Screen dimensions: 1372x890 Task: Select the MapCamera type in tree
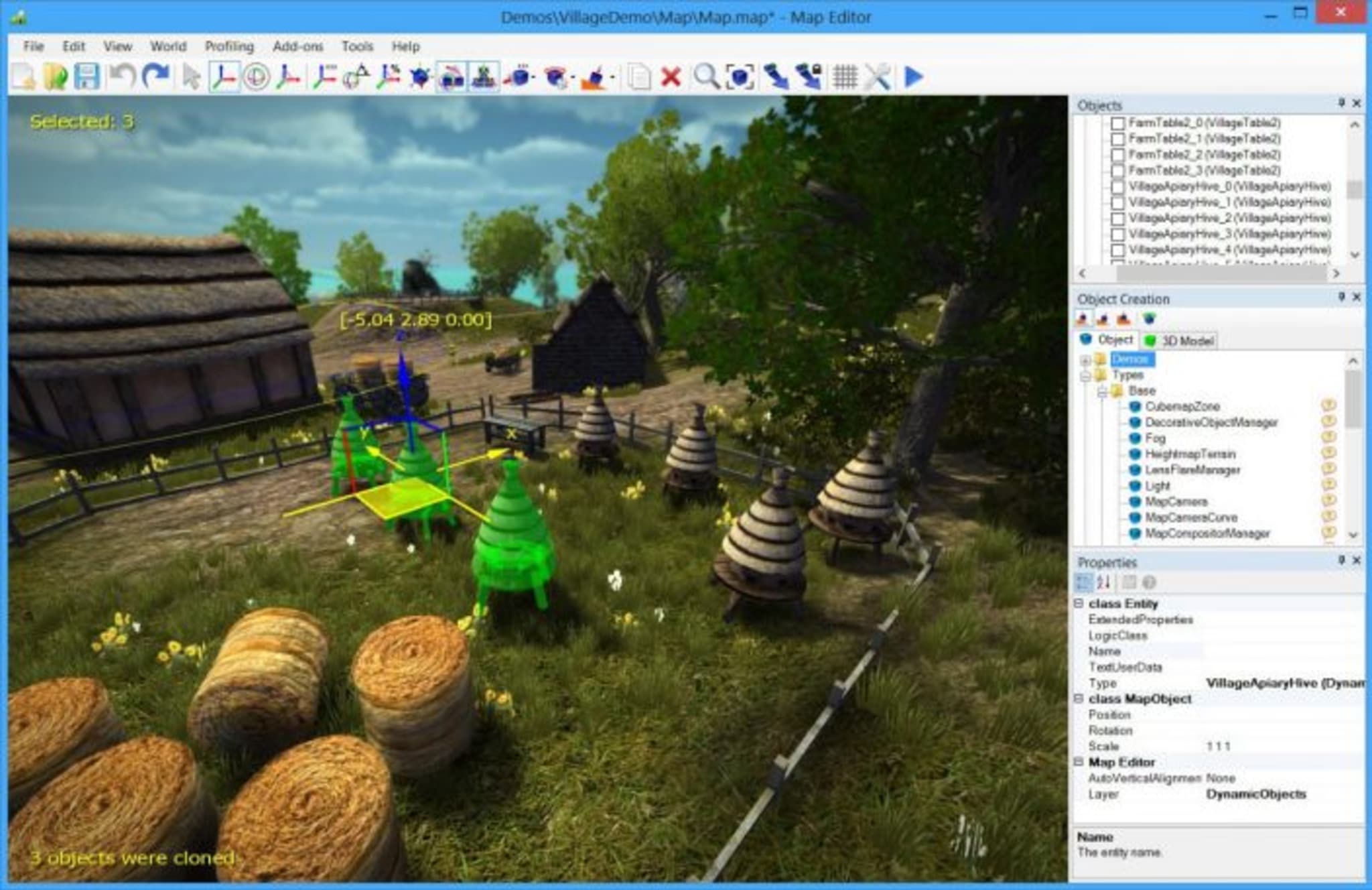1176,501
